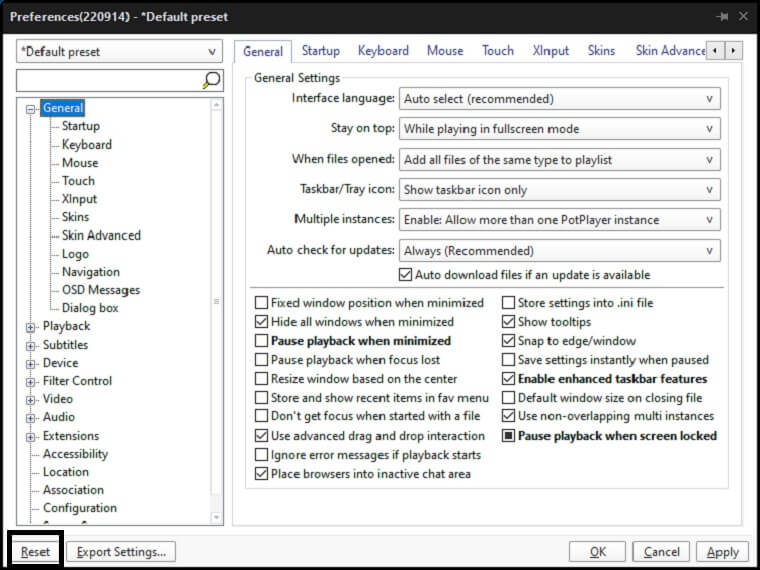
Task: Click the search magnifier icon
Action: pyautogui.click(x=211, y=80)
